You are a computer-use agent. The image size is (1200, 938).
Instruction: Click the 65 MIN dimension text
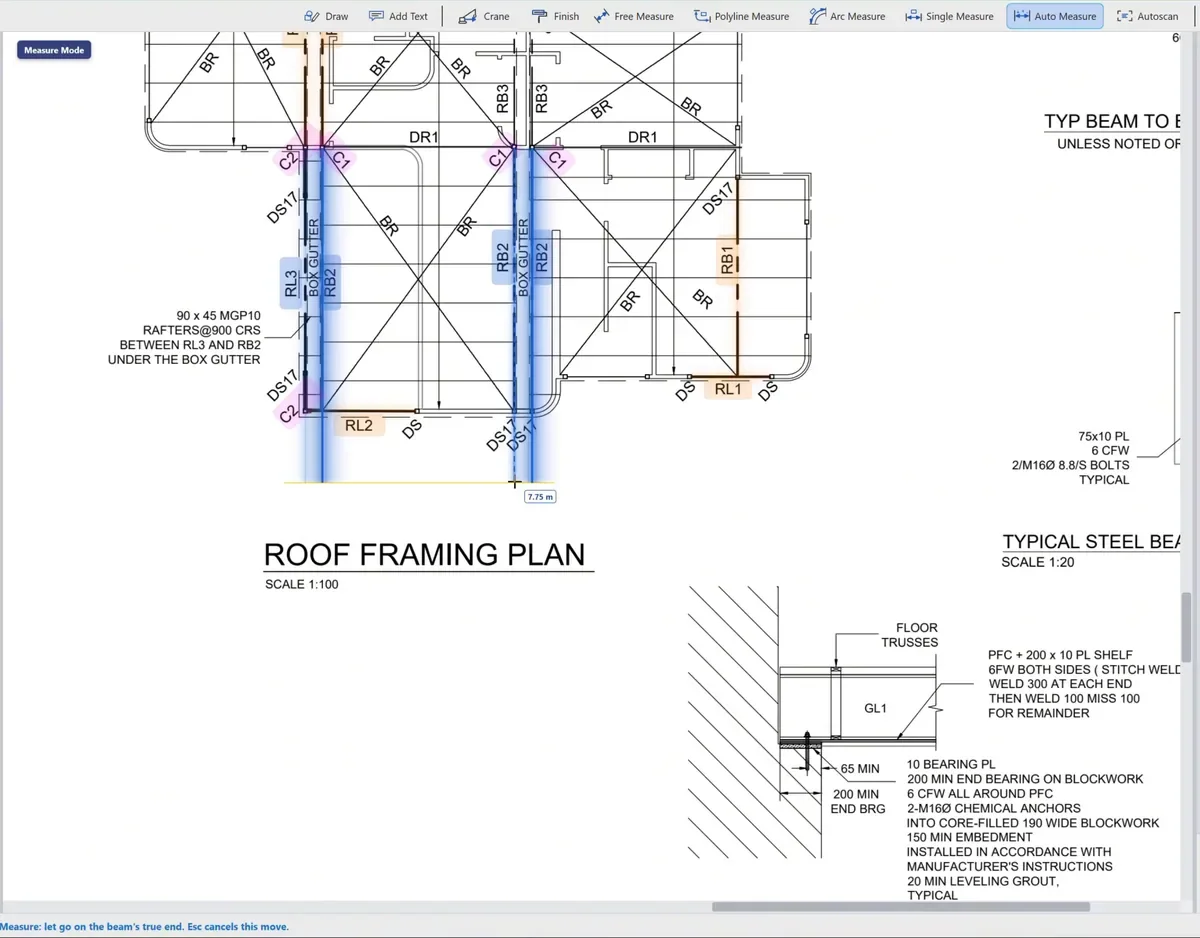click(x=860, y=769)
